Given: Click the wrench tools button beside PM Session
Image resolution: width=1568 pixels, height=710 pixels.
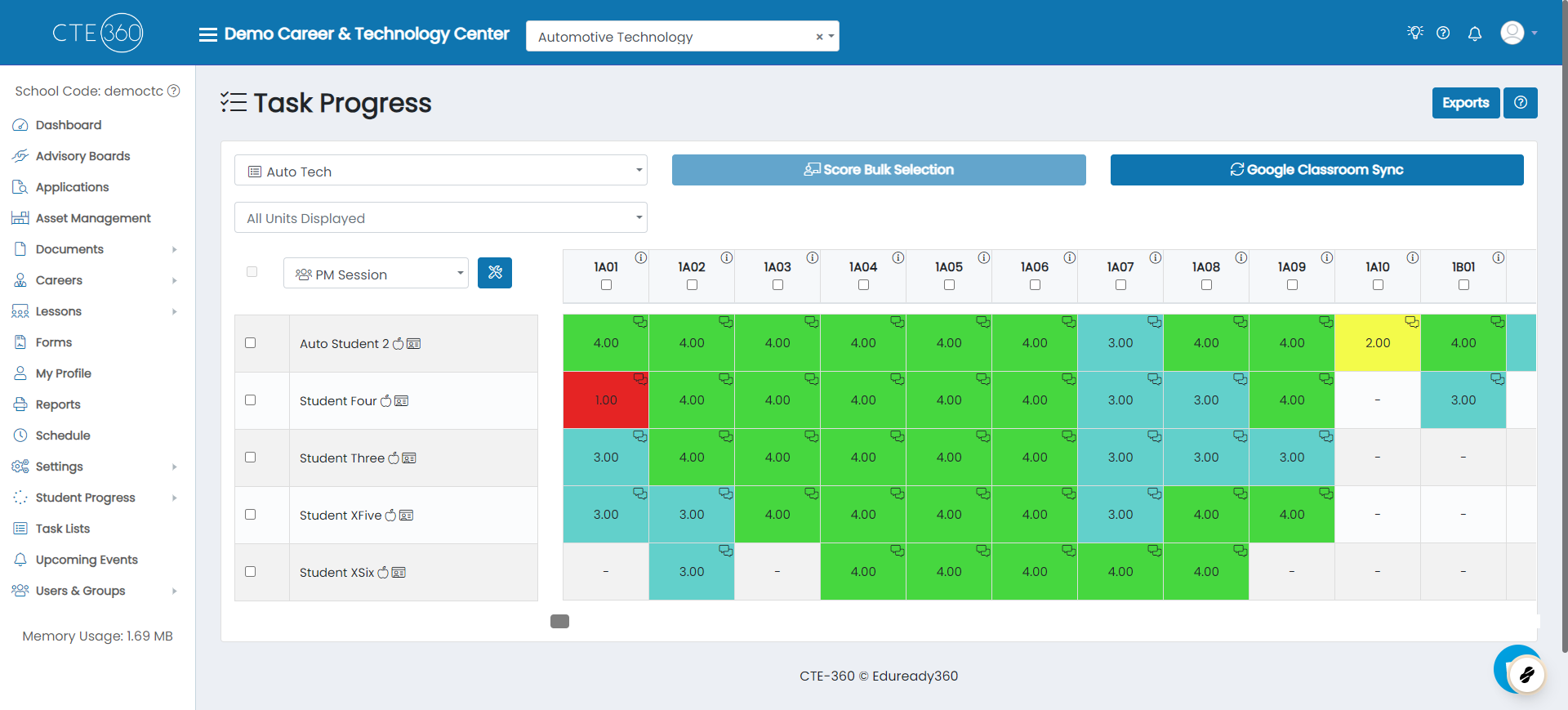Looking at the screenshot, I should (495, 273).
